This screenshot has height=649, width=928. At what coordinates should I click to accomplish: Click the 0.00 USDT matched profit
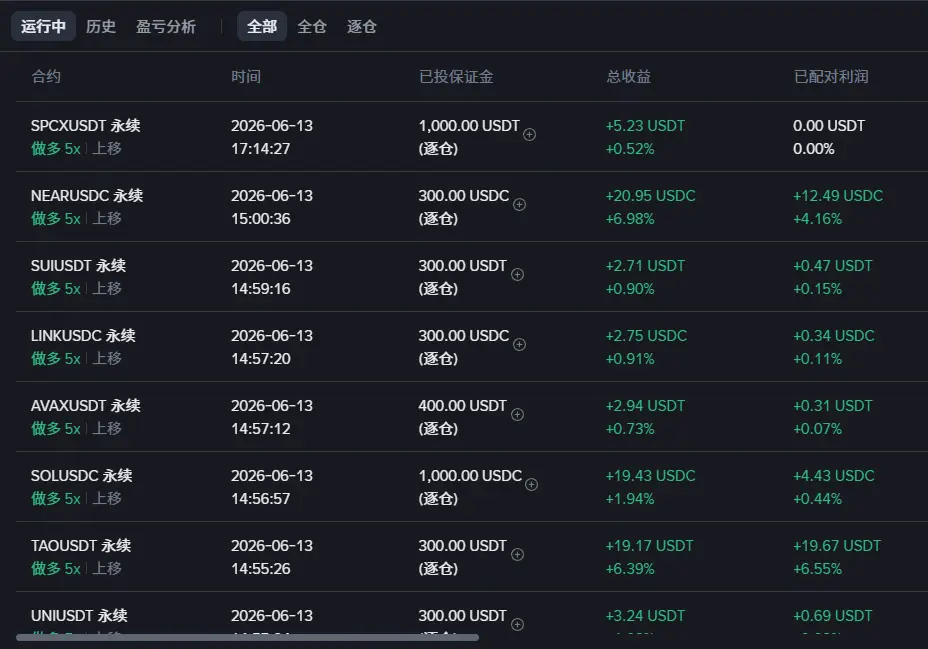pyautogui.click(x=829, y=125)
